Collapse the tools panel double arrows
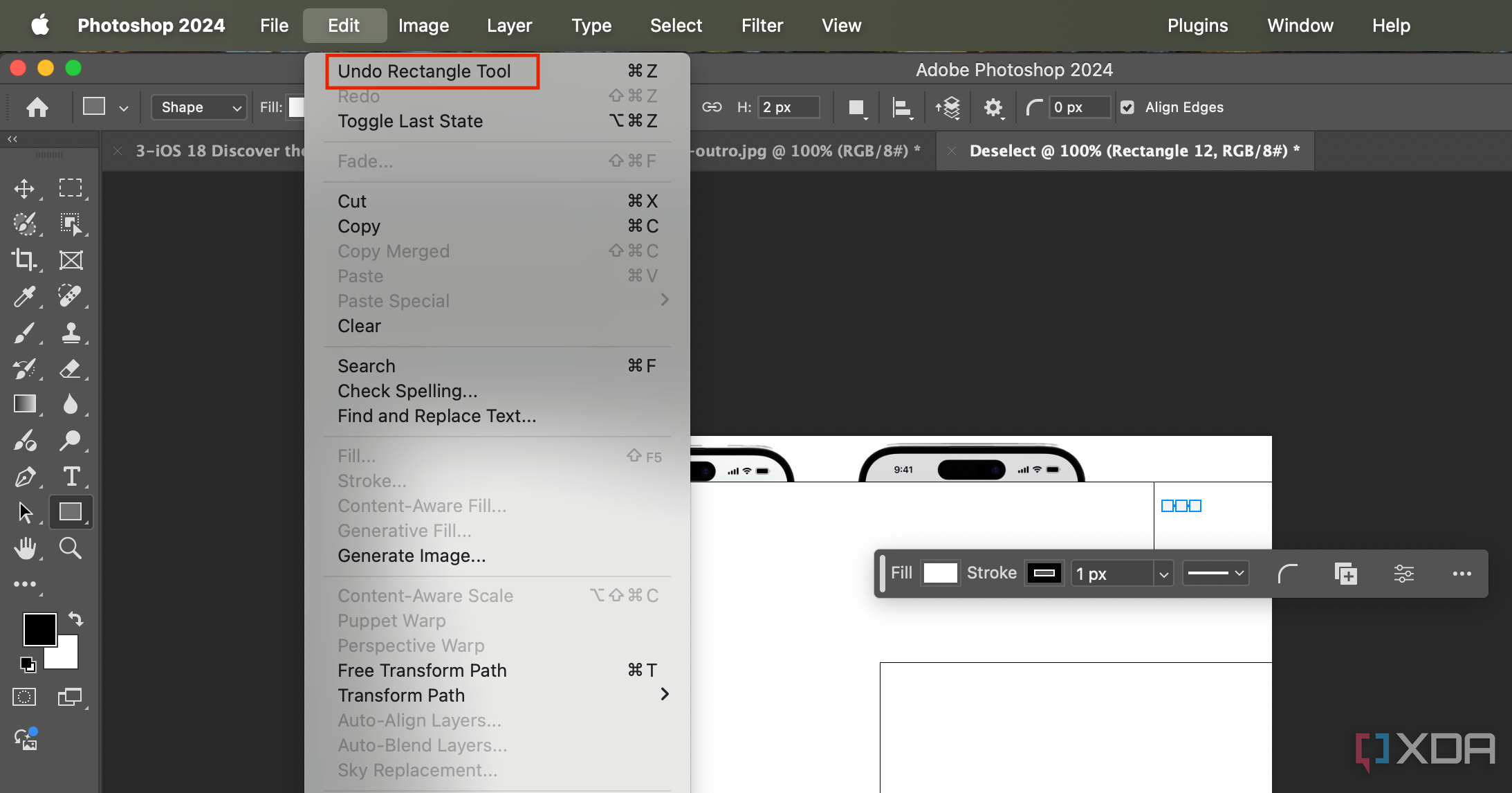Screen dimensions: 1512x793 click(x=12, y=139)
